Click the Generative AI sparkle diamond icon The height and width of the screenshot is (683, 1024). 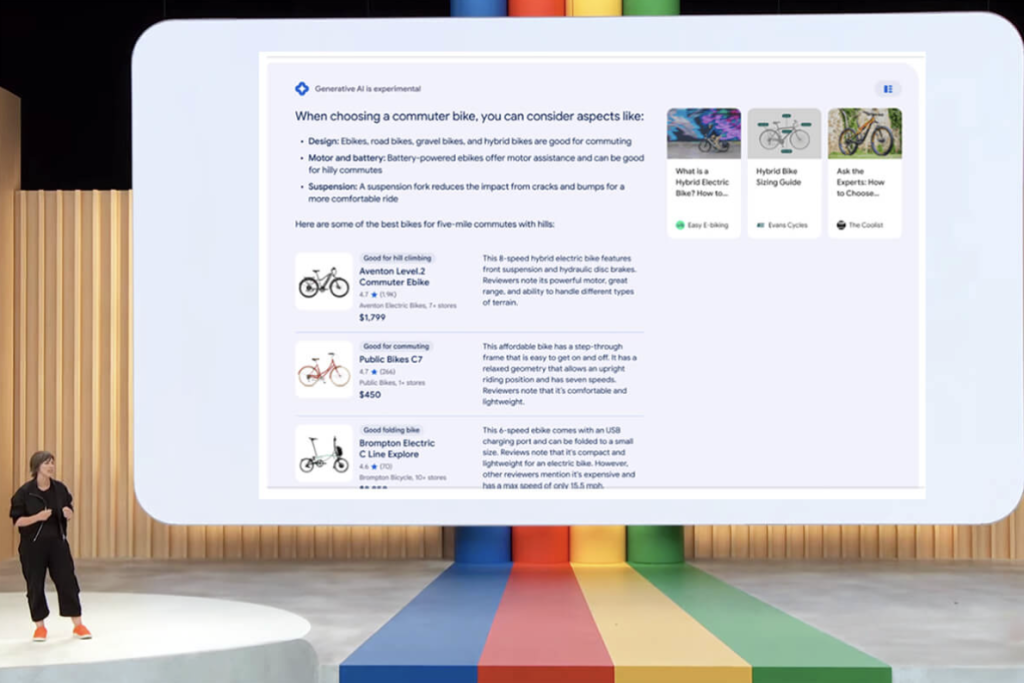302,88
